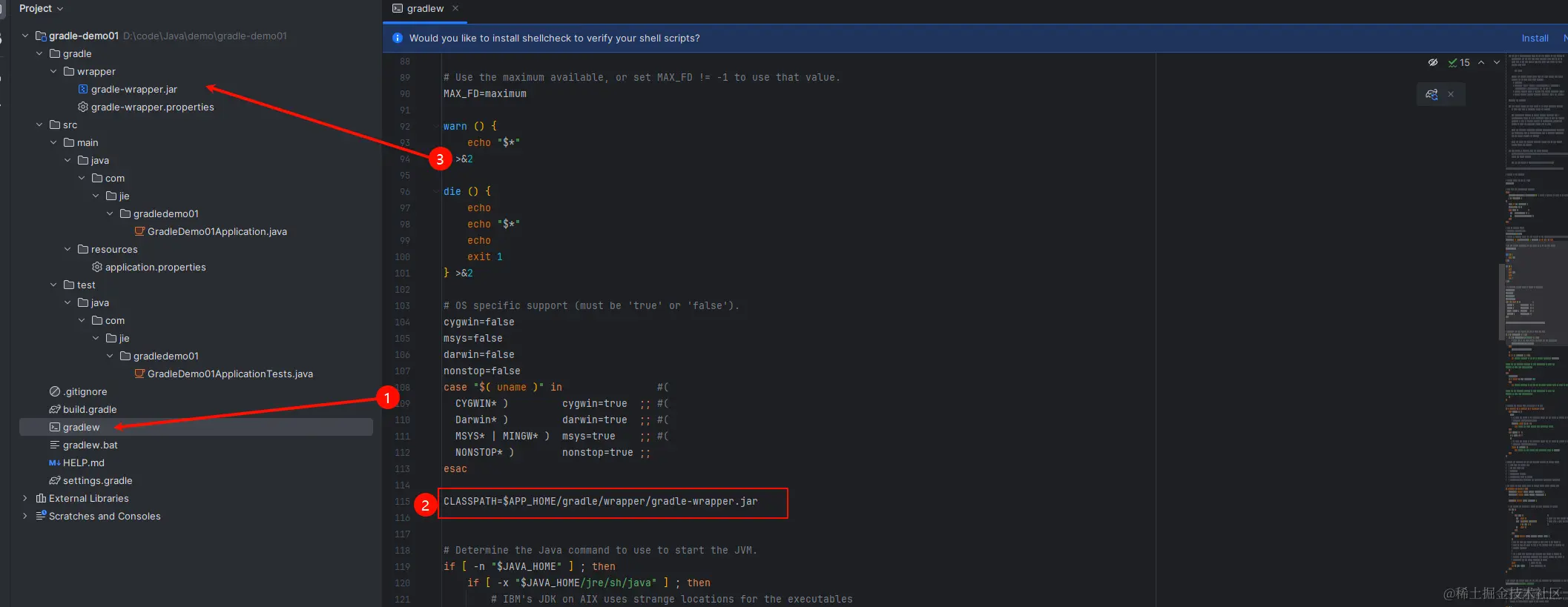This screenshot has height=607, width=1568.
Task: Click the vertical editor scrollbar thumb
Action: (x=1502, y=301)
